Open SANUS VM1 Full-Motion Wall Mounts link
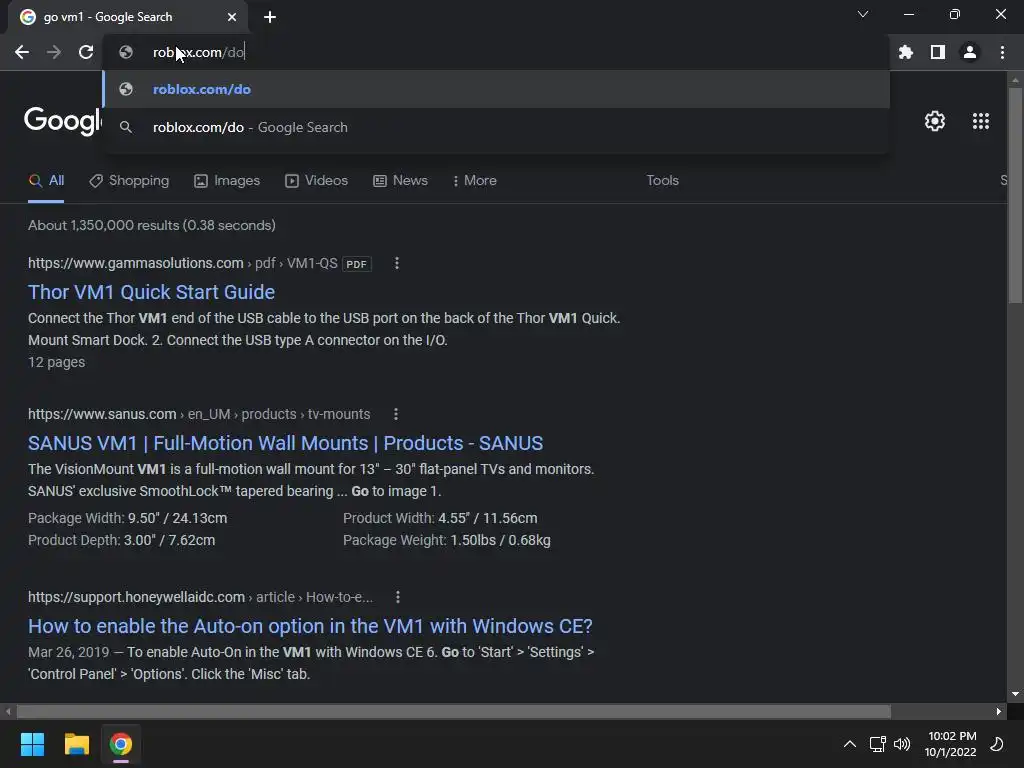This screenshot has height=768, width=1024. coord(285,443)
